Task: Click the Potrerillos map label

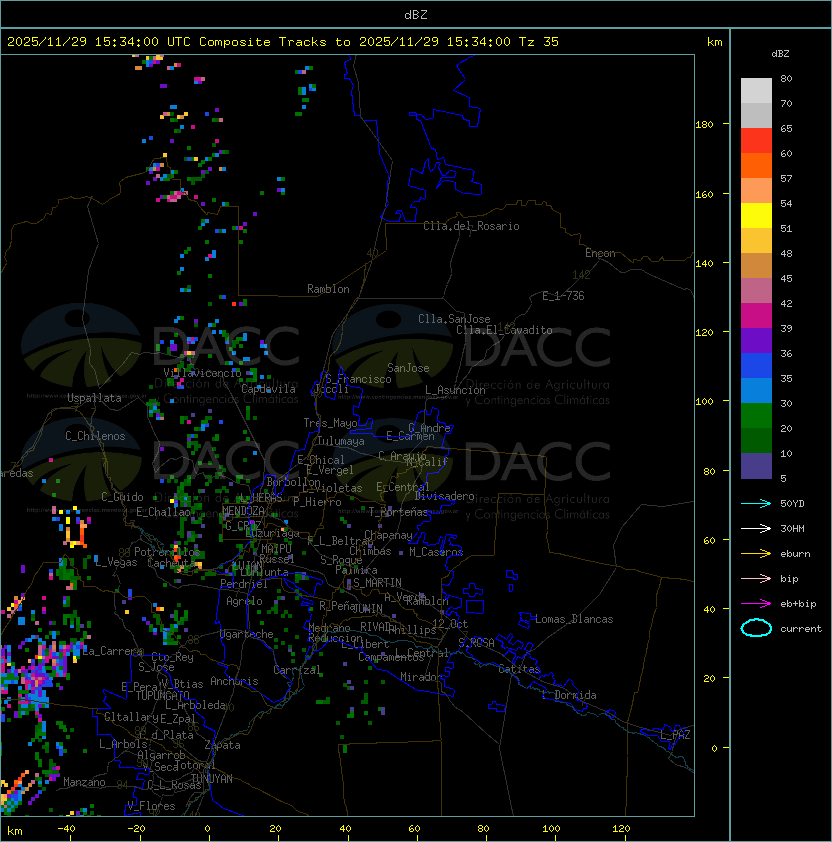Action: (x=167, y=552)
